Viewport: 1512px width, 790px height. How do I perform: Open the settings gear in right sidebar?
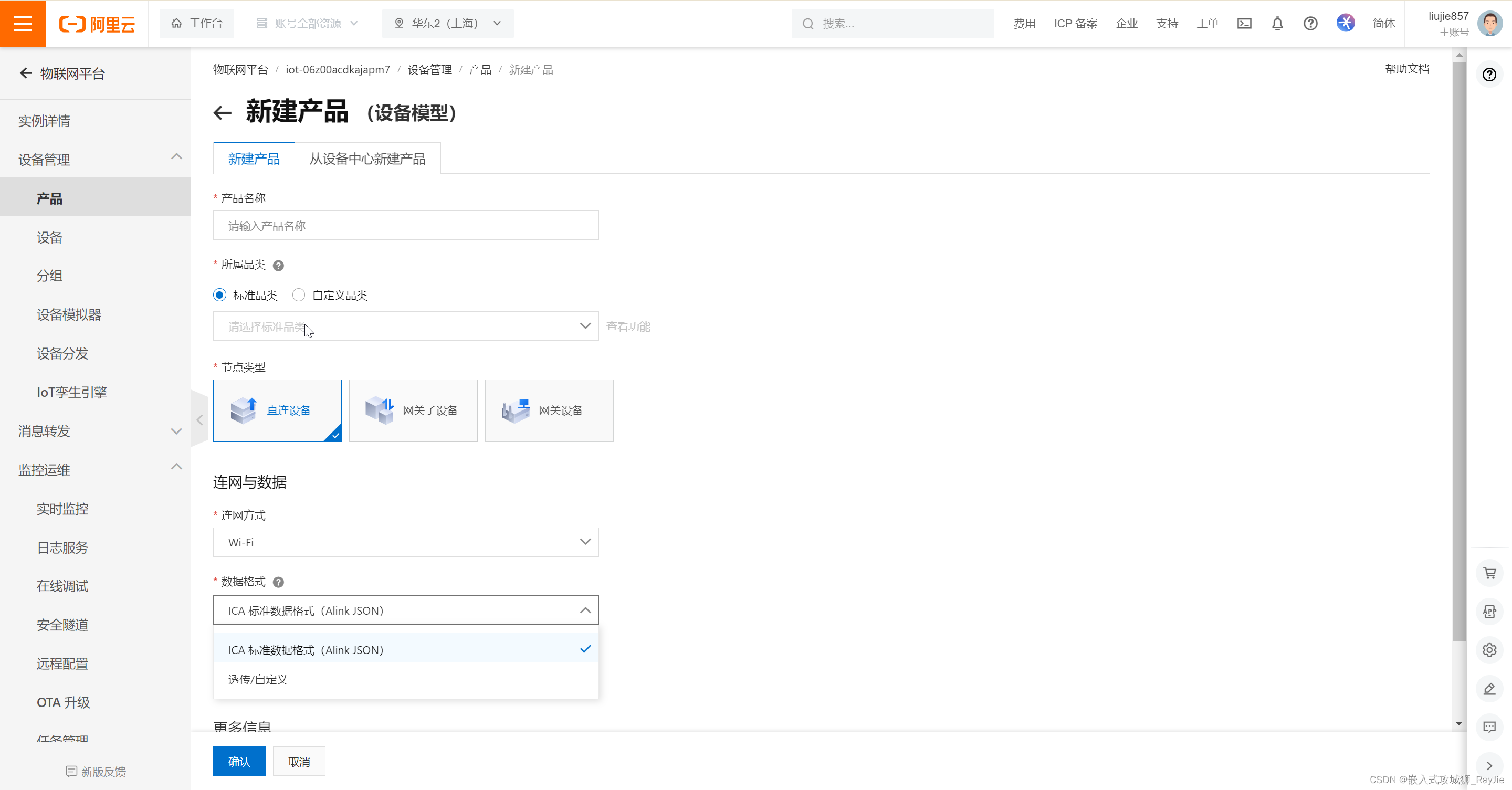pos(1489,650)
